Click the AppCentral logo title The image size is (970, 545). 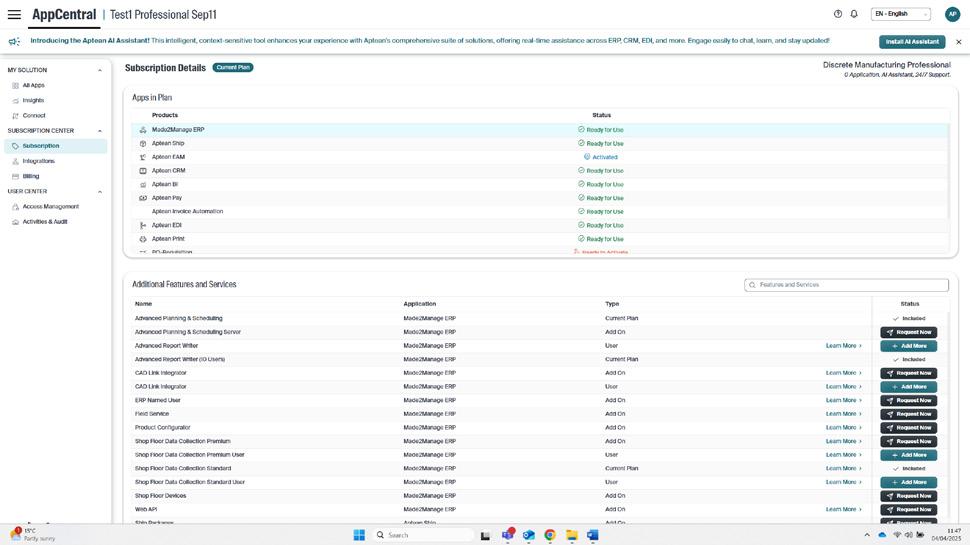[64, 14]
